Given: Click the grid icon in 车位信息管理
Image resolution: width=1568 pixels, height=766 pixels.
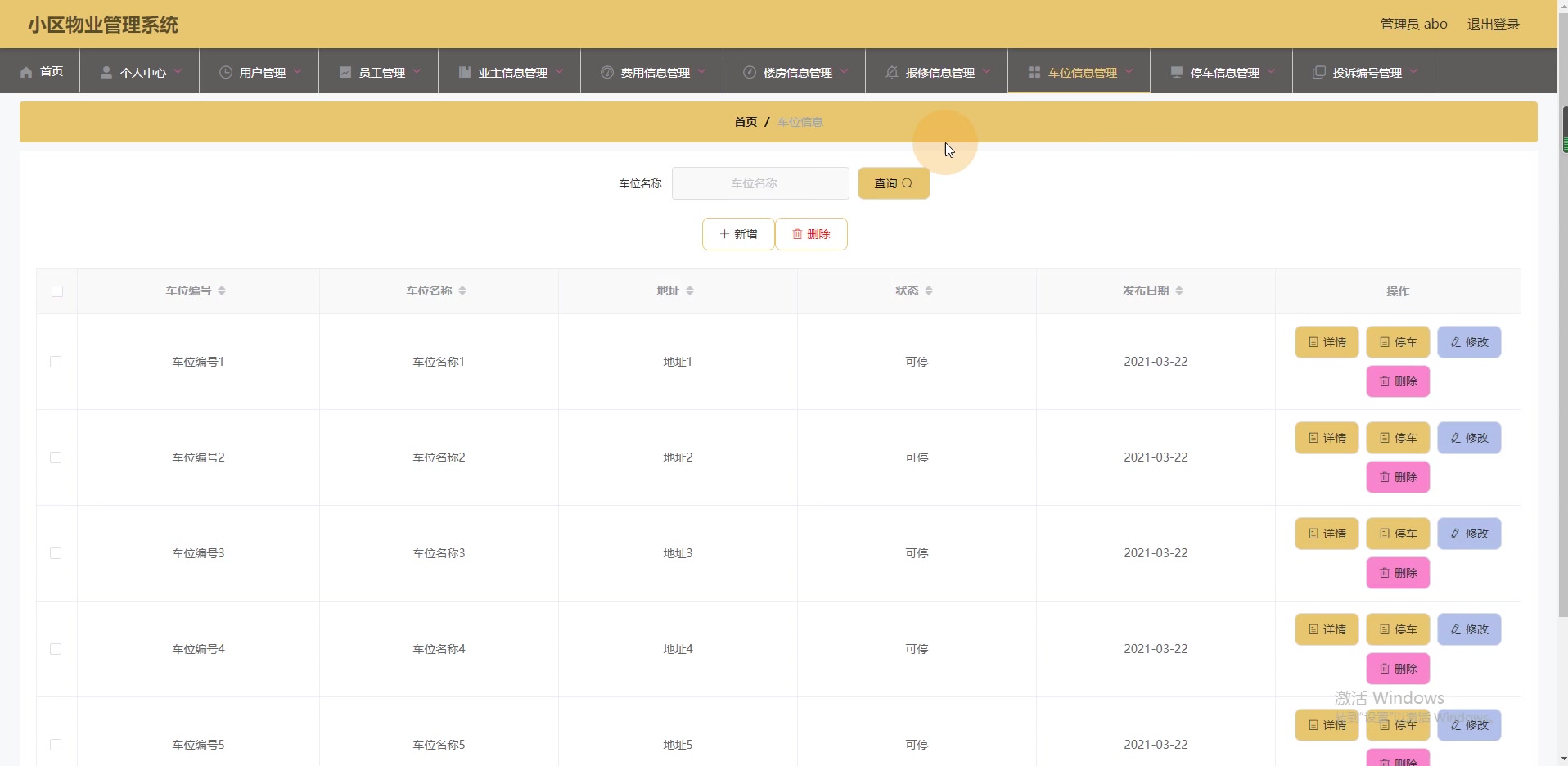Looking at the screenshot, I should 1034,72.
